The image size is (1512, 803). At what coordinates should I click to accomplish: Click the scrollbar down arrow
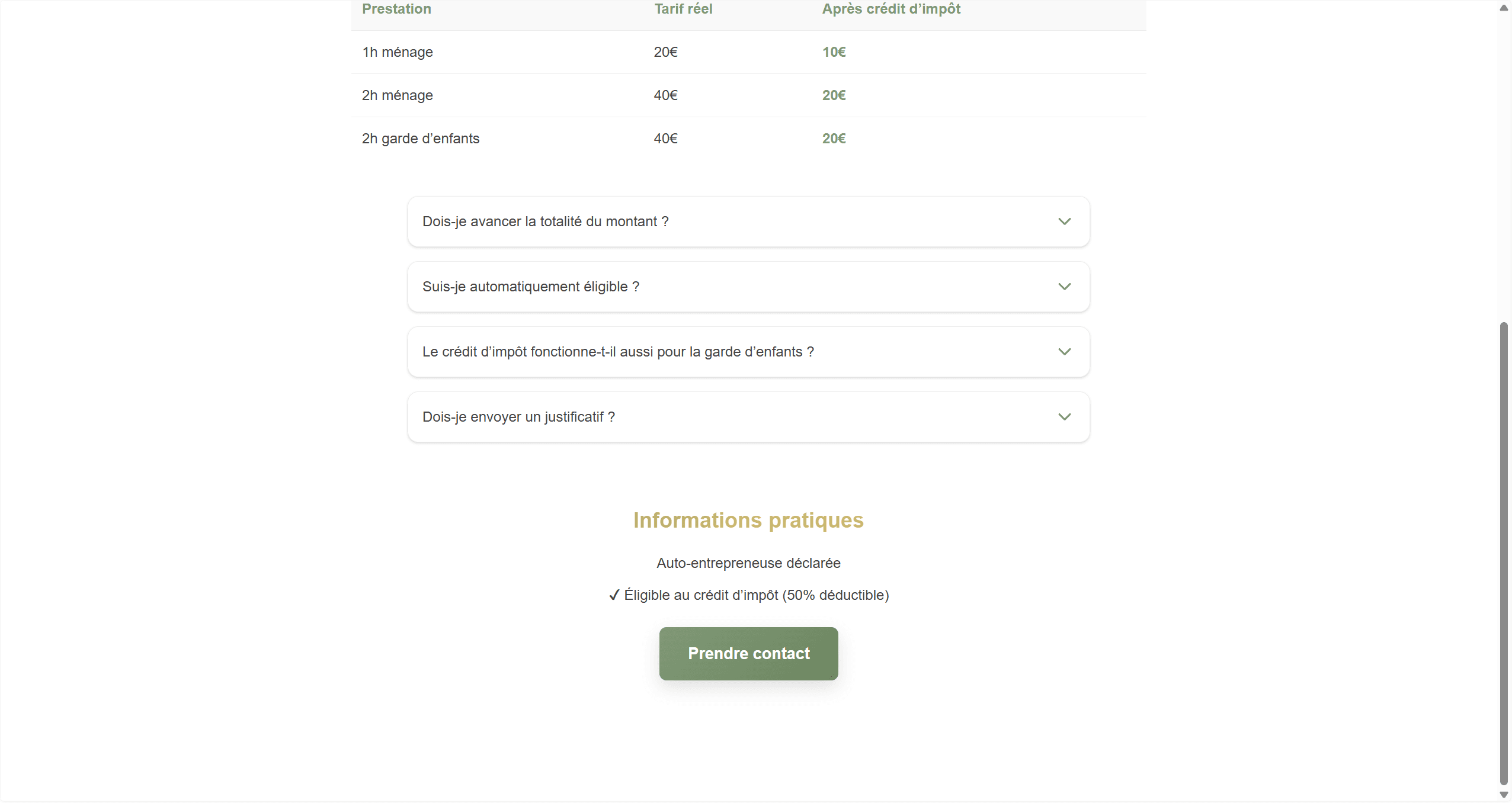click(1504, 795)
